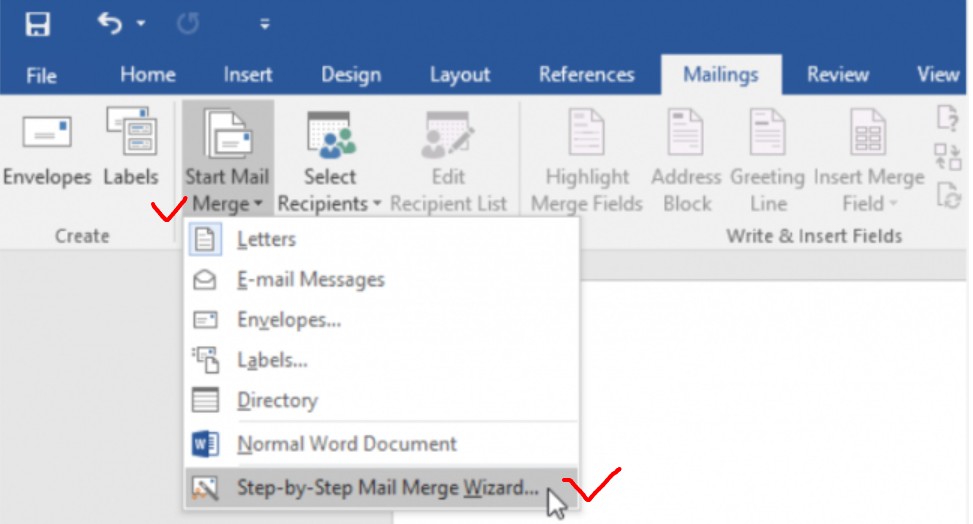Switch to the Home tab
Viewport: 973px width, 524px height.
click(x=148, y=75)
